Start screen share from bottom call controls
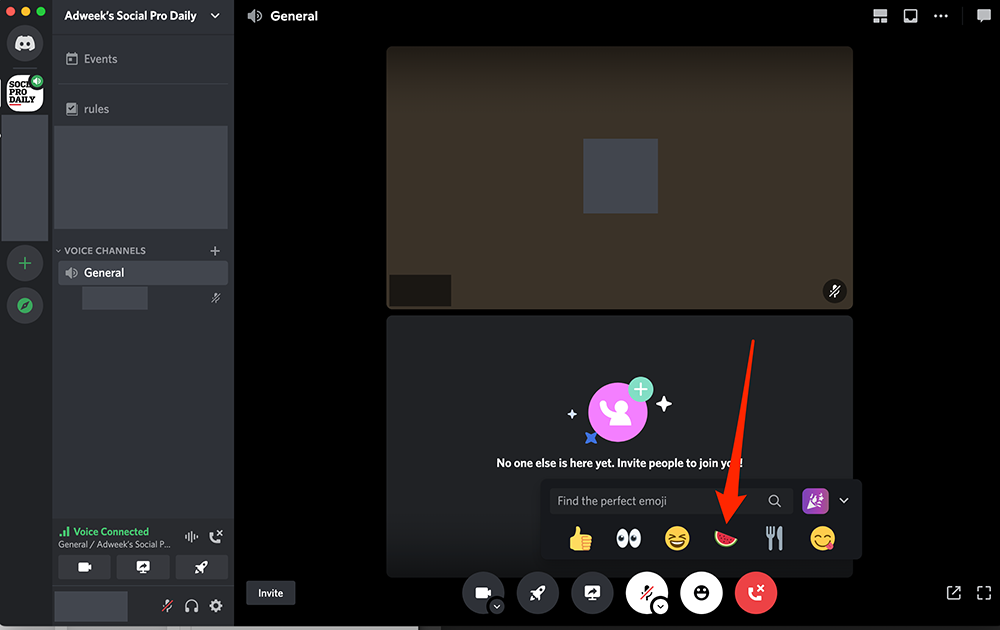Viewport: 1000px width, 630px height. tap(592, 593)
